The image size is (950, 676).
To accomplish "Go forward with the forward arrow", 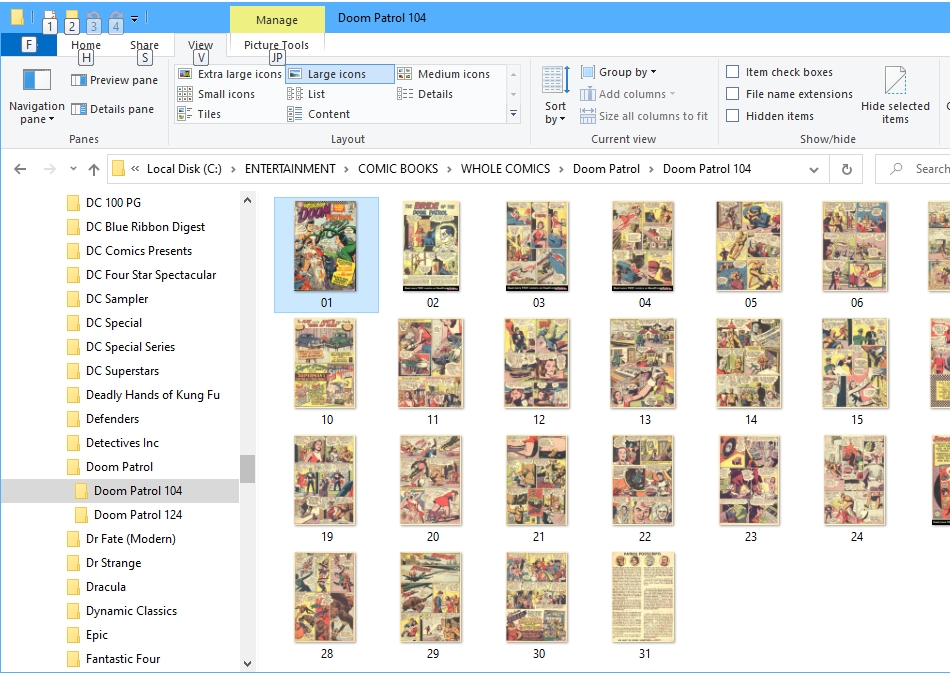I will [x=50, y=169].
